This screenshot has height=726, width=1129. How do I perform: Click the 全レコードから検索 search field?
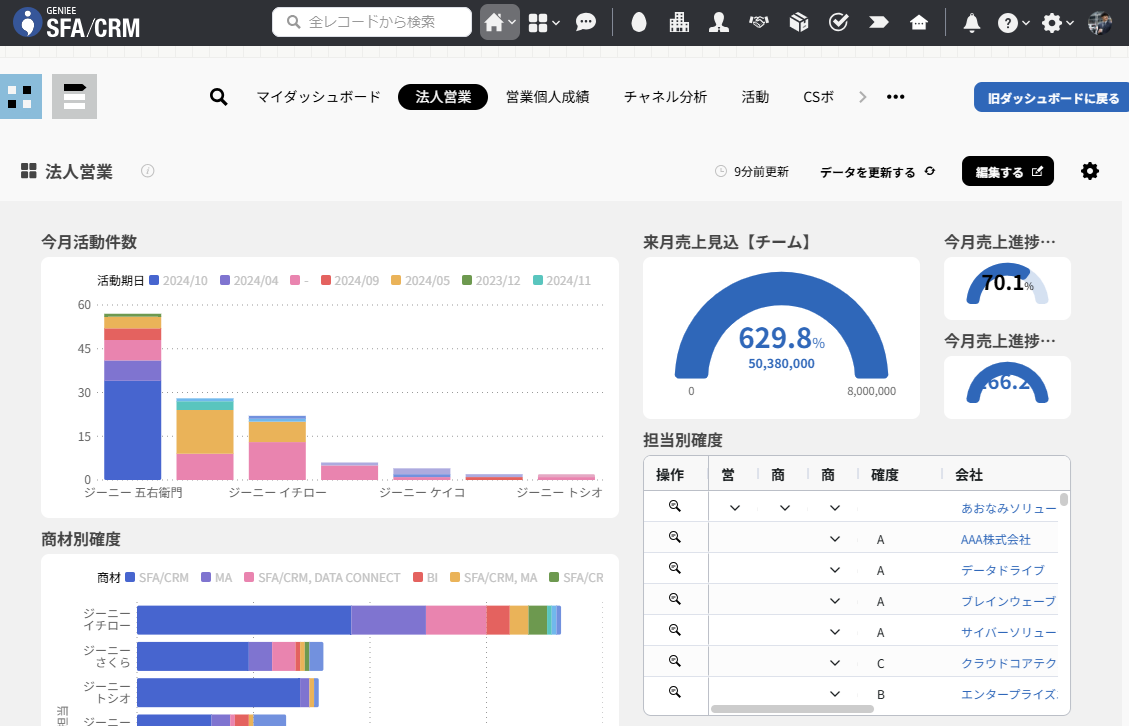[x=372, y=22]
